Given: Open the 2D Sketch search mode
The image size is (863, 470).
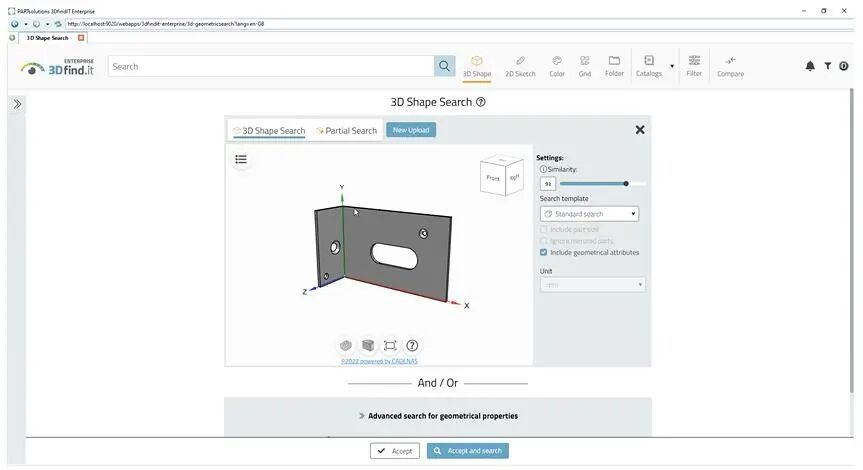Looking at the screenshot, I should tap(520, 67).
